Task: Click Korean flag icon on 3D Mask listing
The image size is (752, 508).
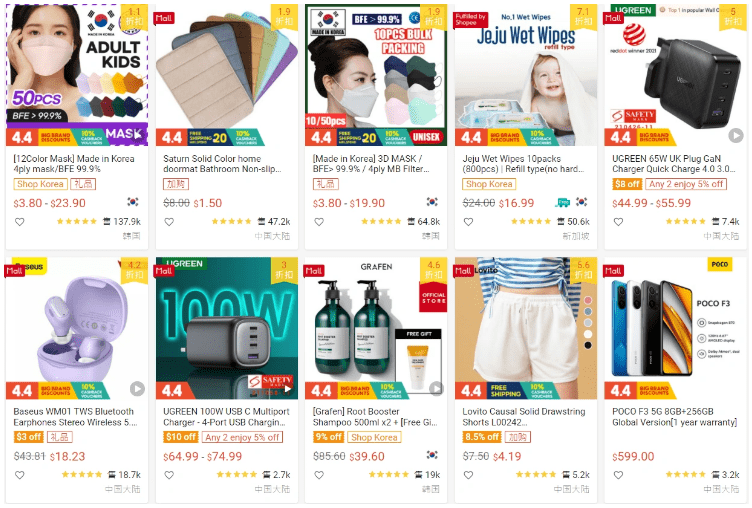Action: [x=432, y=202]
